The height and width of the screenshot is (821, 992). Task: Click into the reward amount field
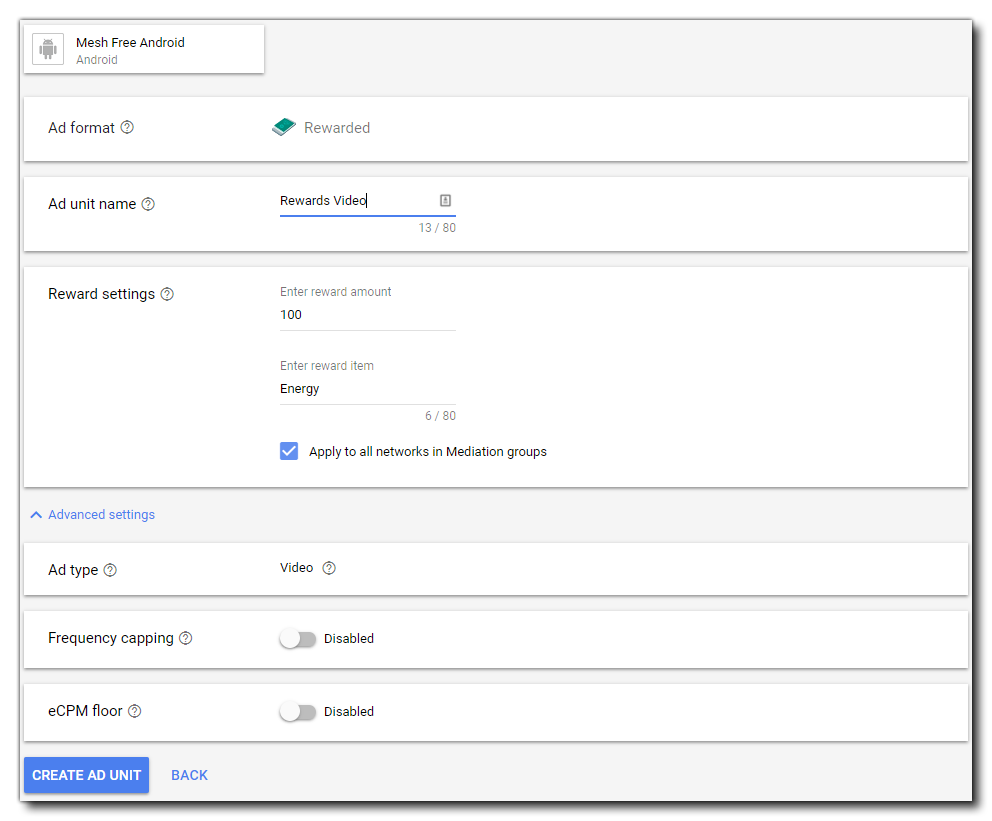(x=367, y=315)
